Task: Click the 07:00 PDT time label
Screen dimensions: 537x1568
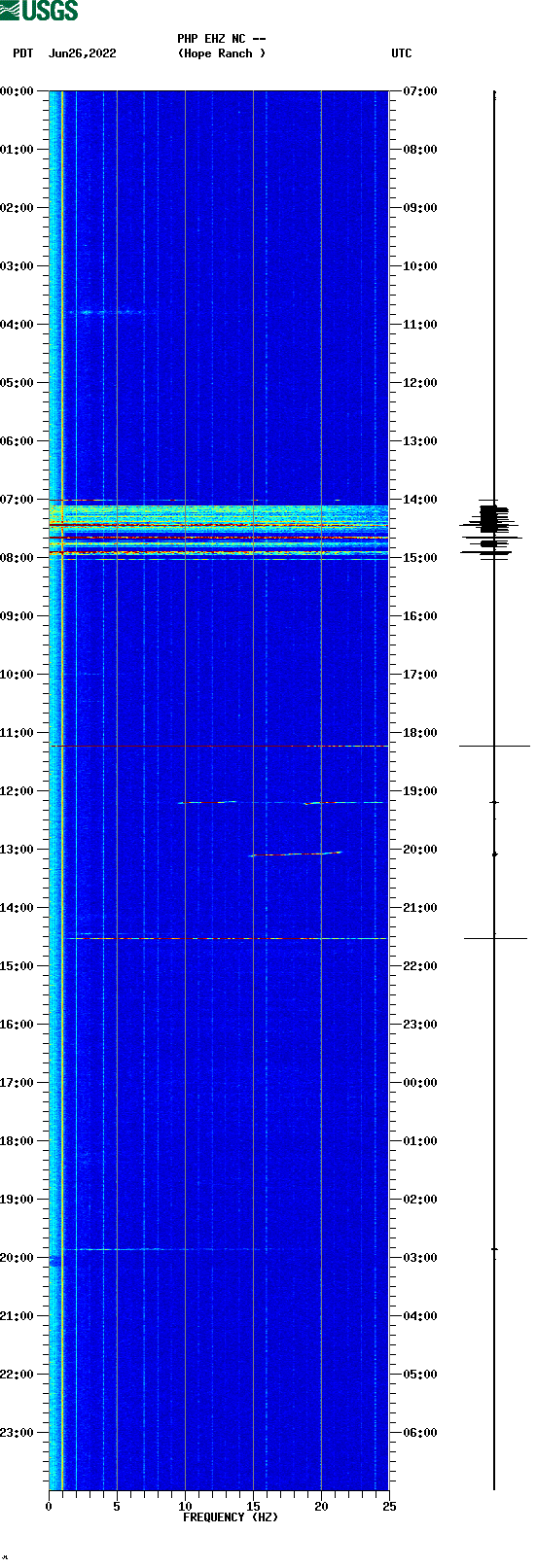Action: click(x=17, y=500)
